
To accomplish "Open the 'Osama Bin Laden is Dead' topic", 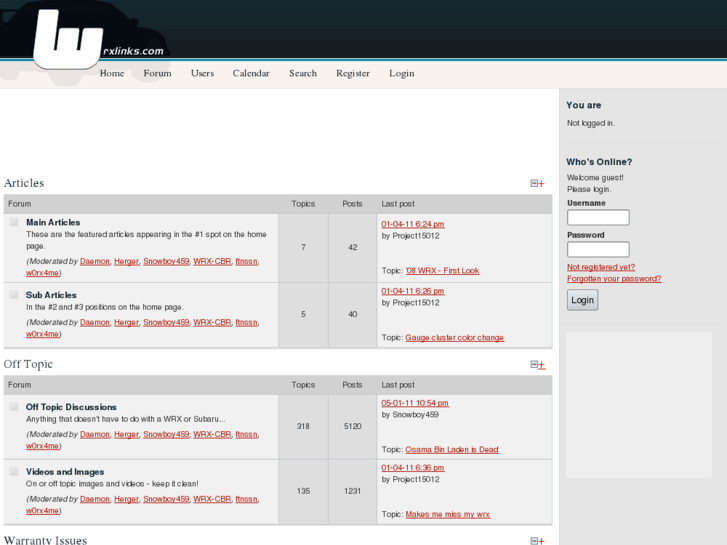I will click(451, 450).
